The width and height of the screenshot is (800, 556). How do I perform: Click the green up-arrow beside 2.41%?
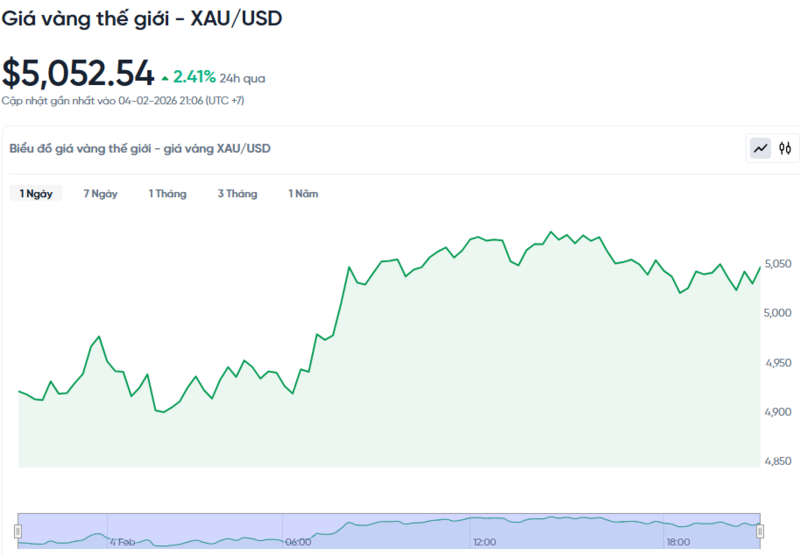(x=165, y=76)
